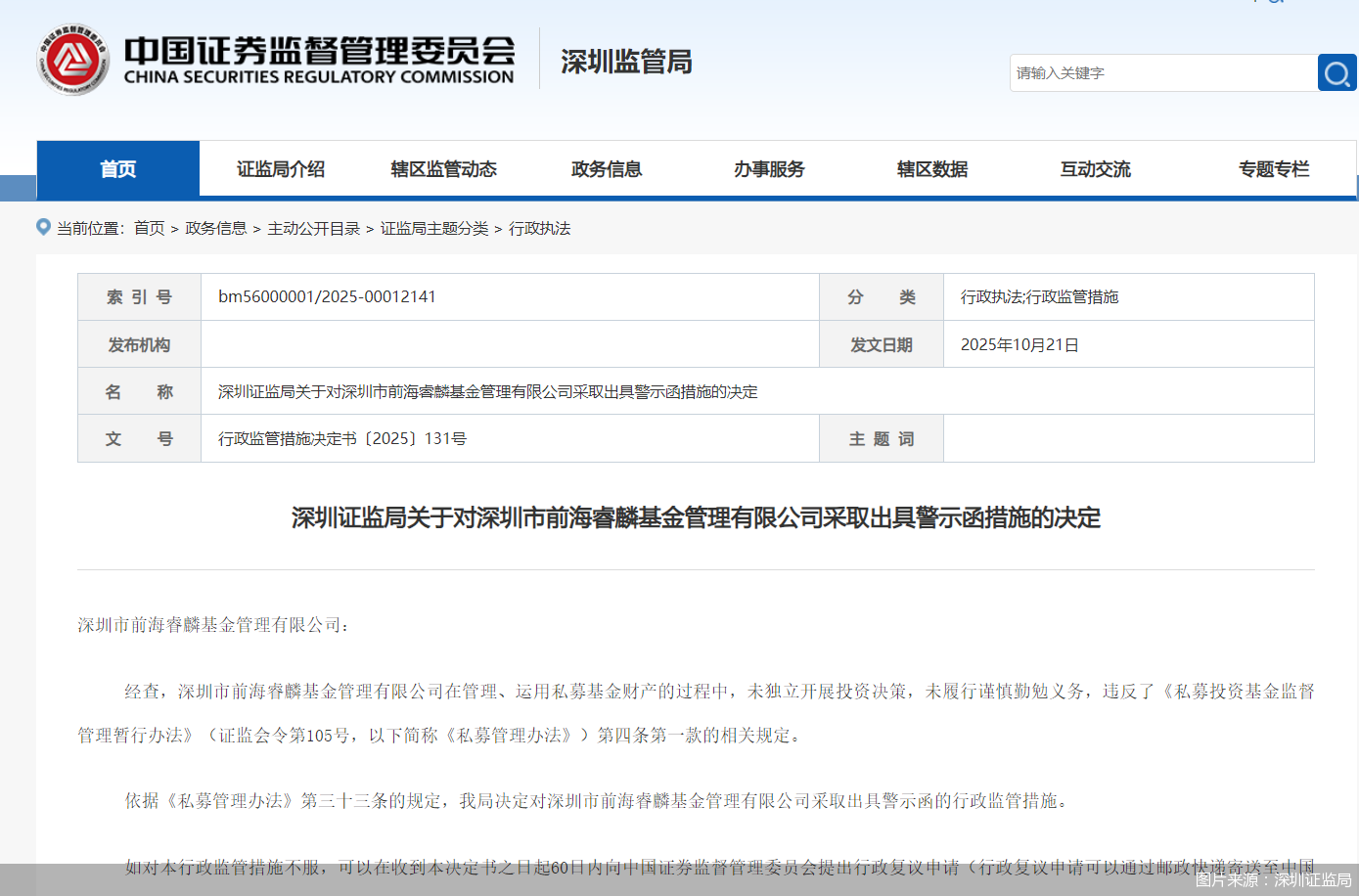Image resolution: width=1359 pixels, height=896 pixels.
Task: Select the 辖区监管动态 menu item
Action: [443, 169]
